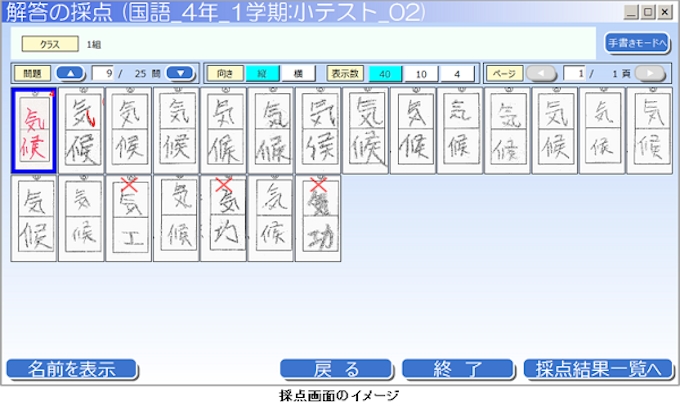
Task: Set display count to 40
Action: pos(385,73)
